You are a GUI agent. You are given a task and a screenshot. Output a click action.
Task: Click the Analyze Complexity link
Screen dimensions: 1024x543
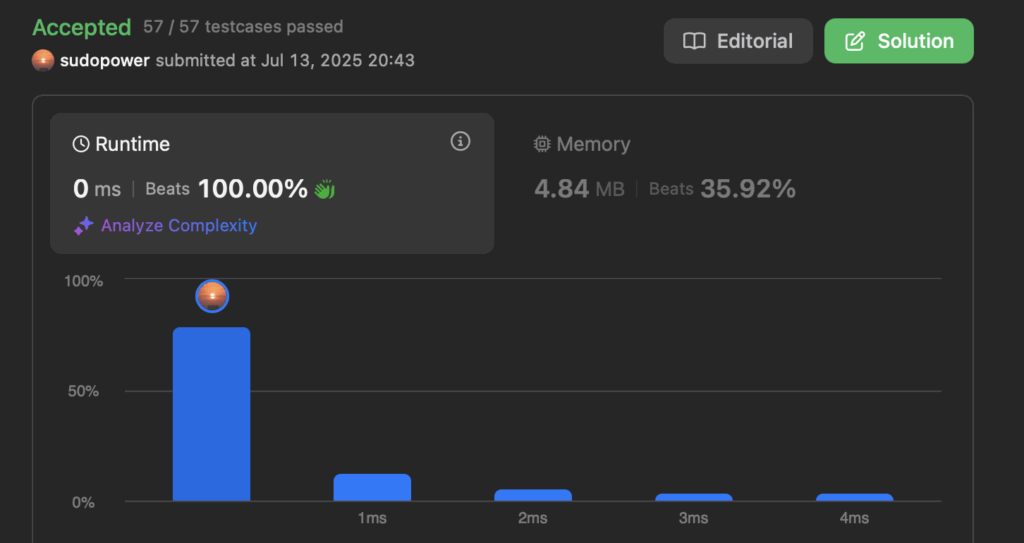click(179, 225)
